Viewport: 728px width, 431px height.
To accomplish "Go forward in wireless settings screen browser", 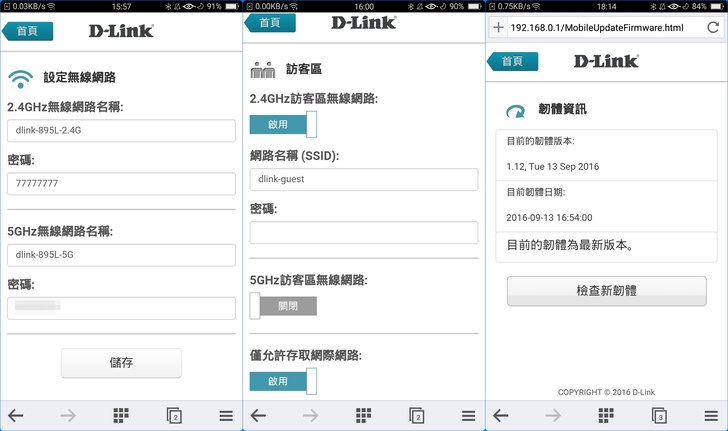I will [x=68, y=415].
